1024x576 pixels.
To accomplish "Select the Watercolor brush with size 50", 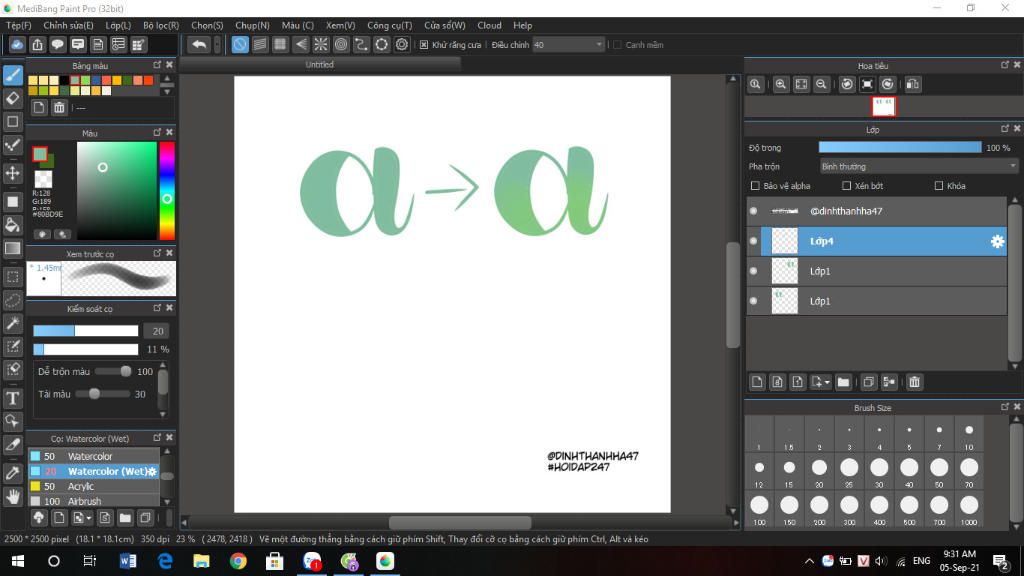I will tap(93, 456).
